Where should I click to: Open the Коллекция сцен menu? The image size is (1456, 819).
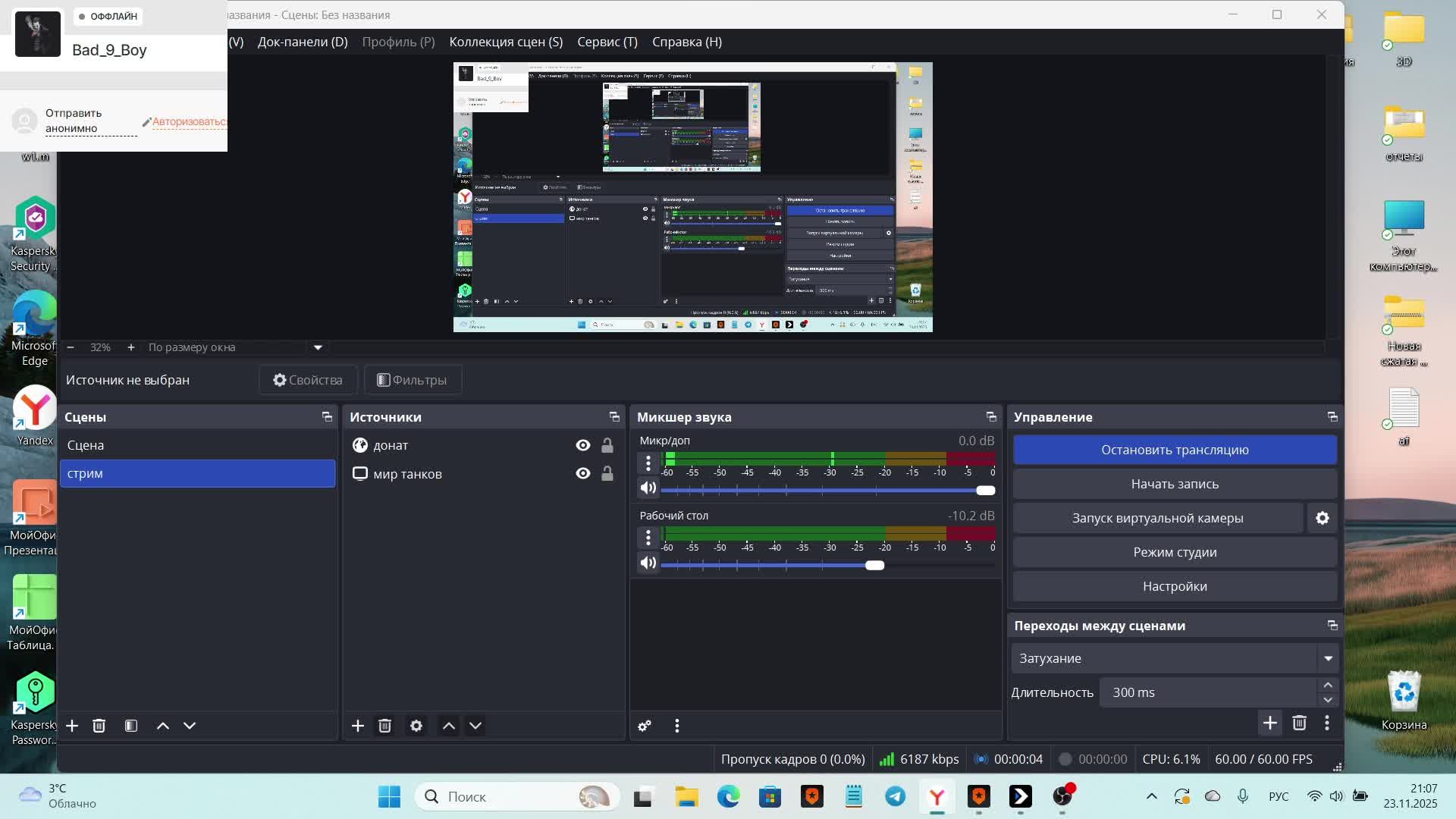pos(506,42)
